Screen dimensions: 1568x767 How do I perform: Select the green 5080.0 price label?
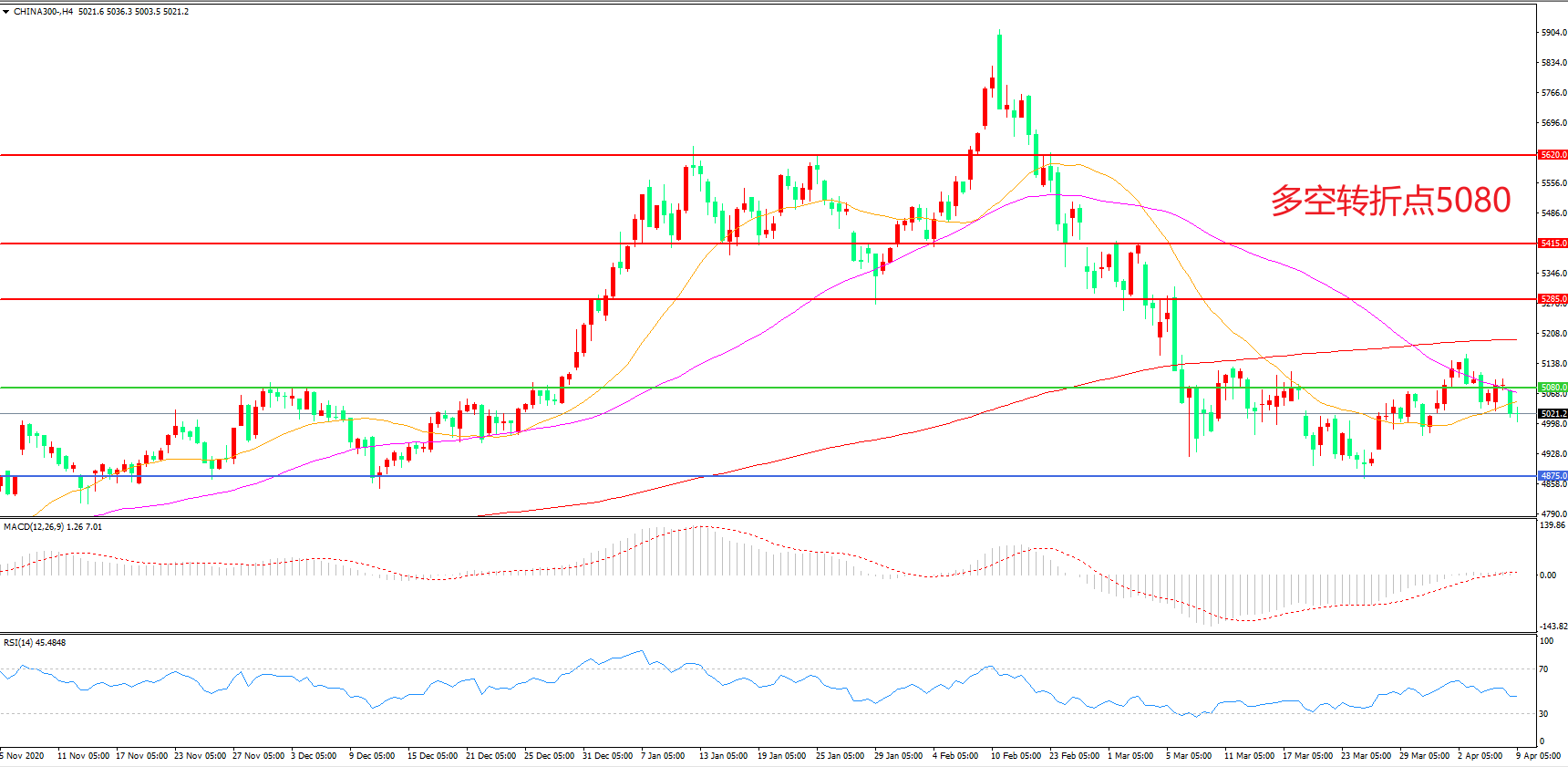click(1553, 388)
